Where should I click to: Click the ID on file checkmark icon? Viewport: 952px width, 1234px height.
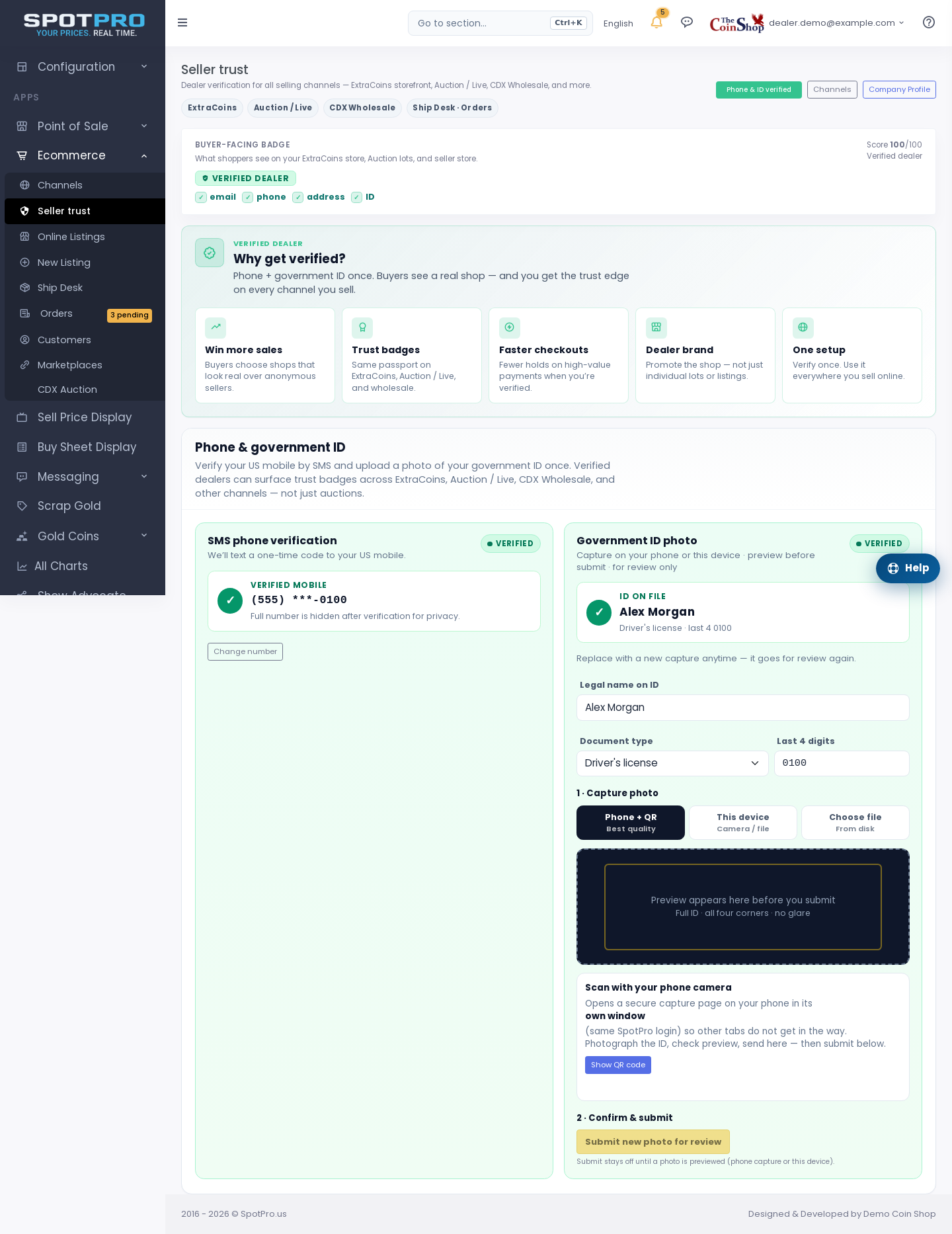(x=599, y=612)
